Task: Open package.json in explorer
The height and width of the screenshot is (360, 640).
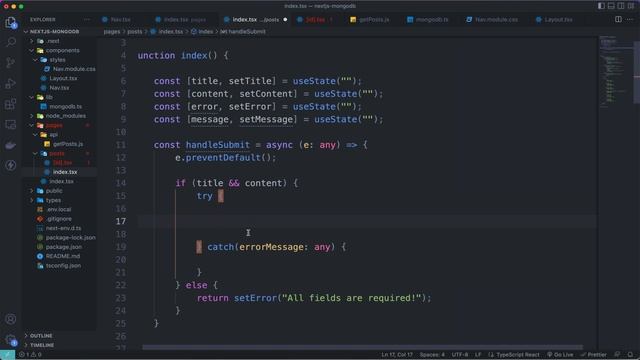Action: [64, 247]
